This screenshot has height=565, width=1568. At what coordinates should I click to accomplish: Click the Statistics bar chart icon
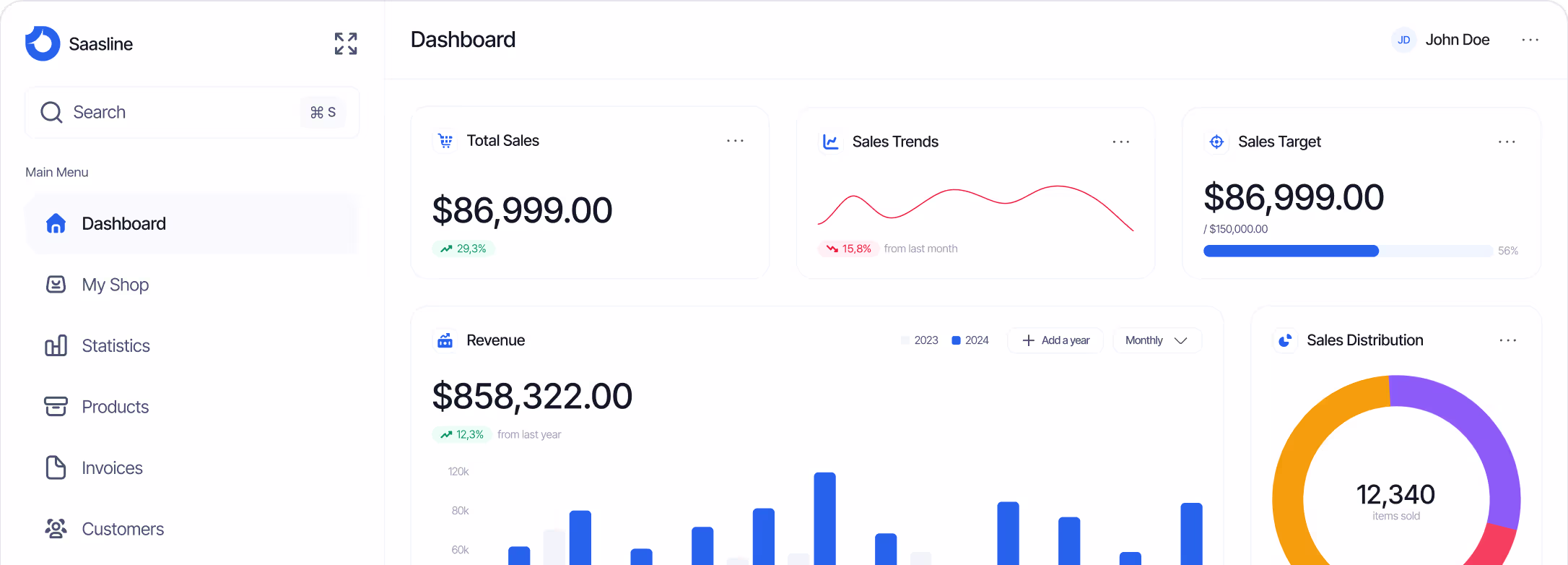[x=56, y=345]
